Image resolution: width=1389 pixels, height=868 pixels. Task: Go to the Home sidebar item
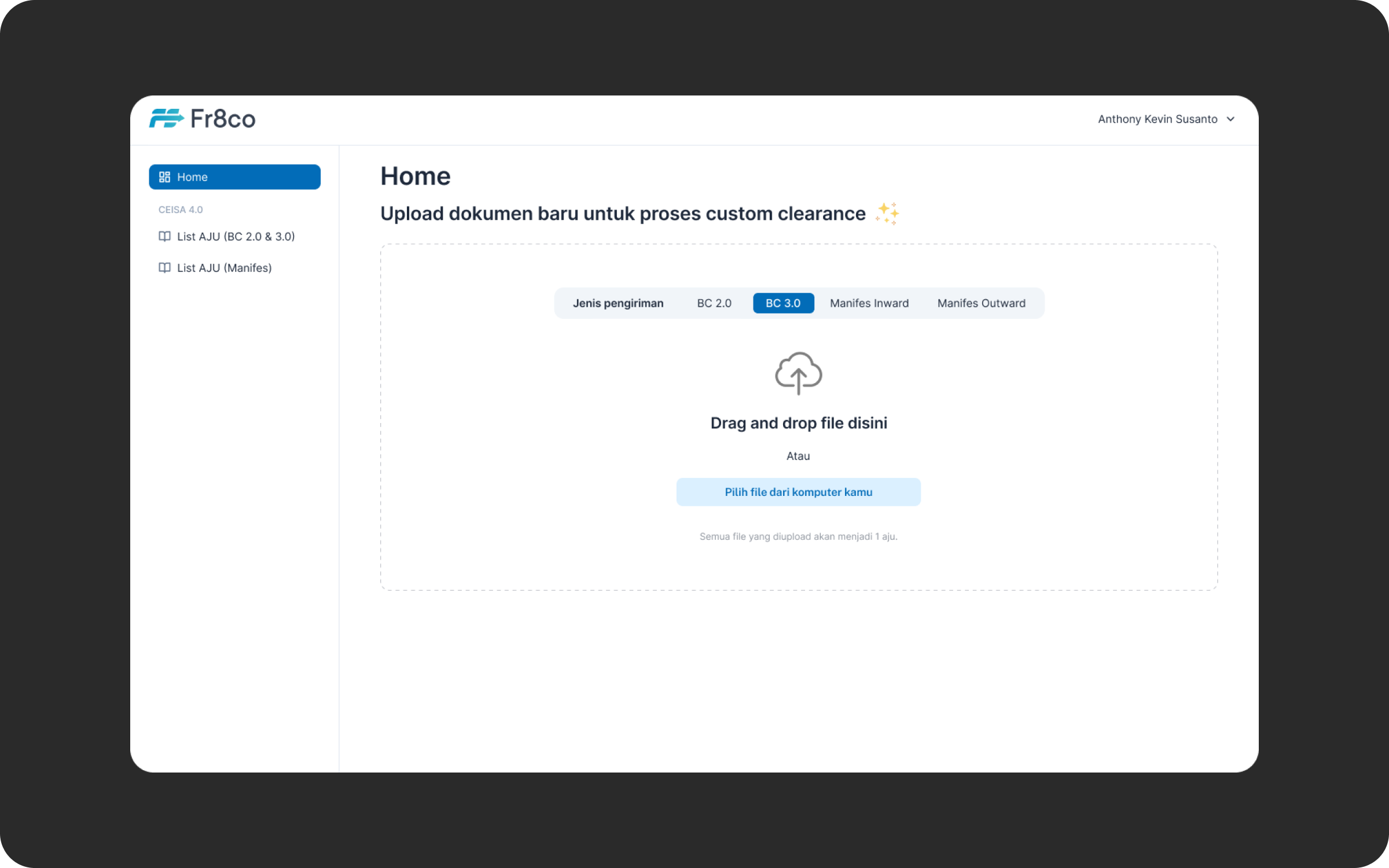click(x=234, y=177)
